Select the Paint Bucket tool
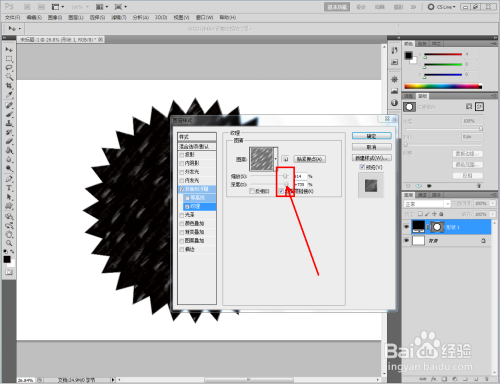 (9, 150)
